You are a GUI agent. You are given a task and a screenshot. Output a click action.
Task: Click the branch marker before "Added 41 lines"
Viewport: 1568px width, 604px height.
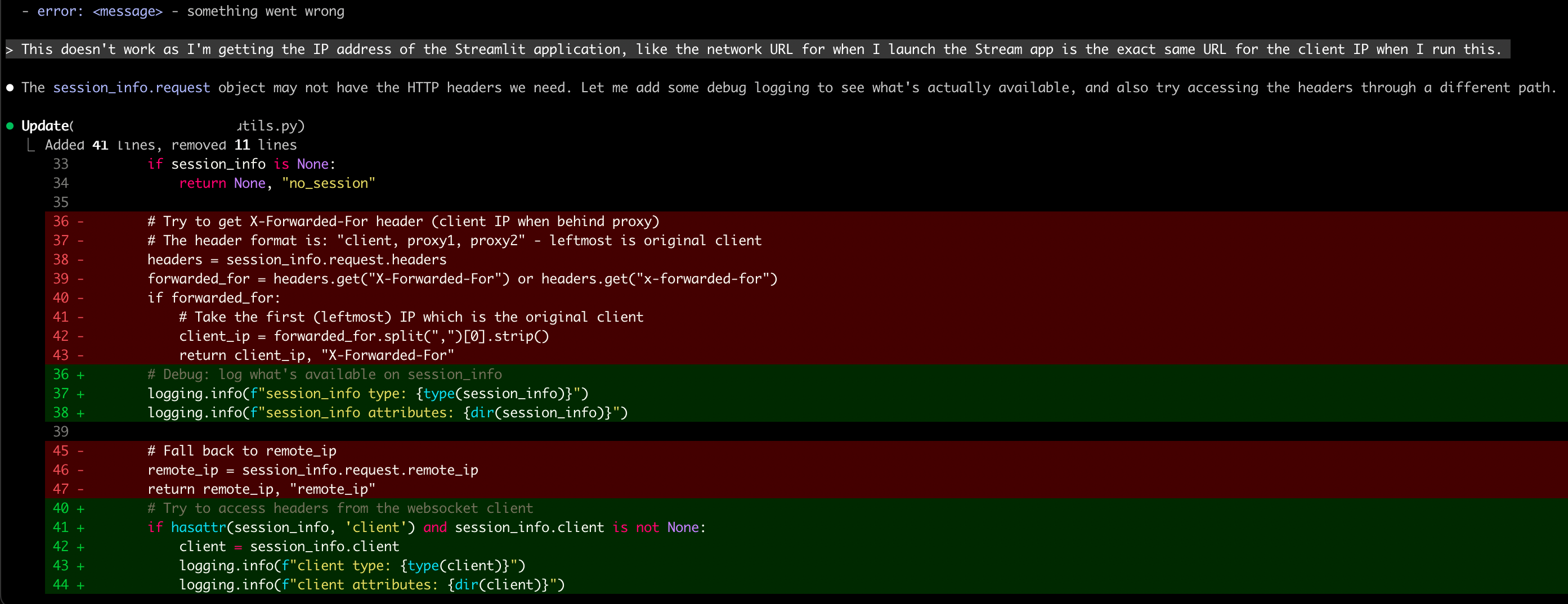(x=30, y=145)
